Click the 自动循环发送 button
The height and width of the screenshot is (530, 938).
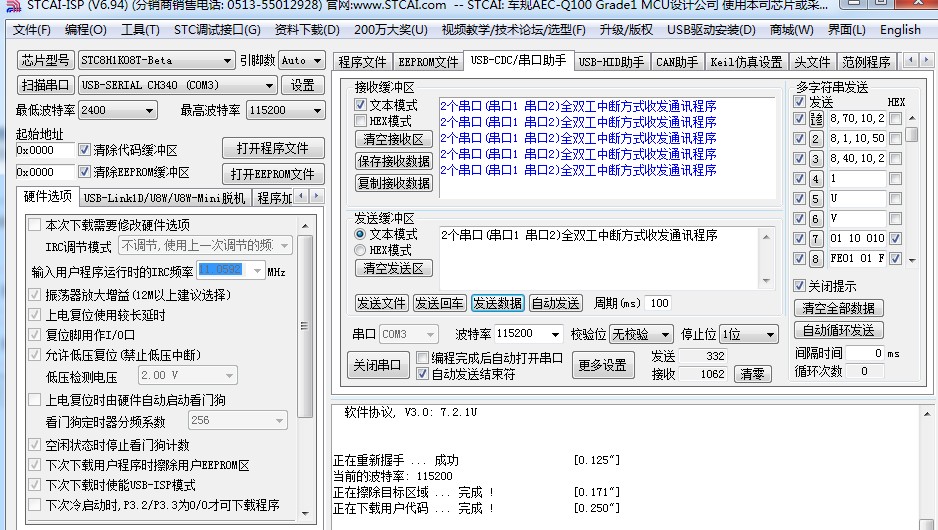(x=838, y=330)
